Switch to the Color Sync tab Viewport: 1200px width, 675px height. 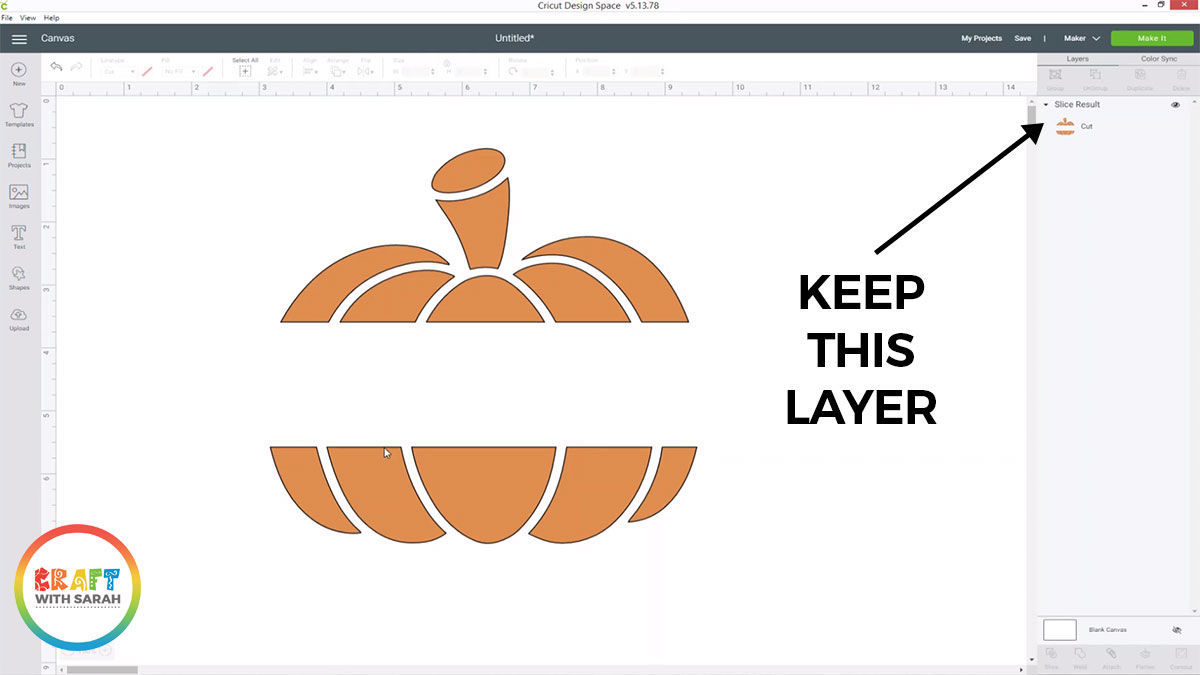point(1159,59)
